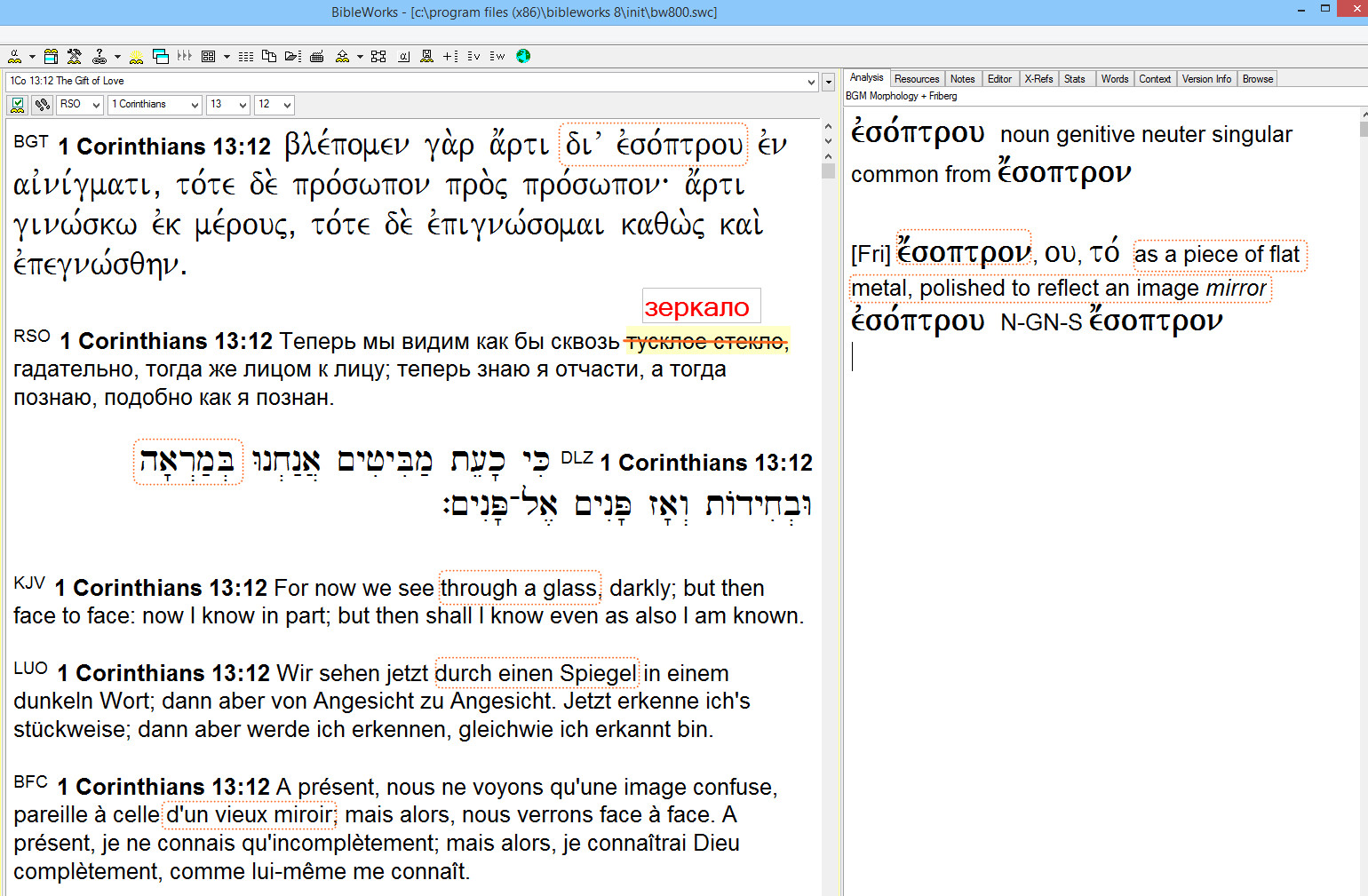Click the grayed column arrows icon
Image resolution: width=1368 pixels, height=896 pixels.
coord(185,56)
